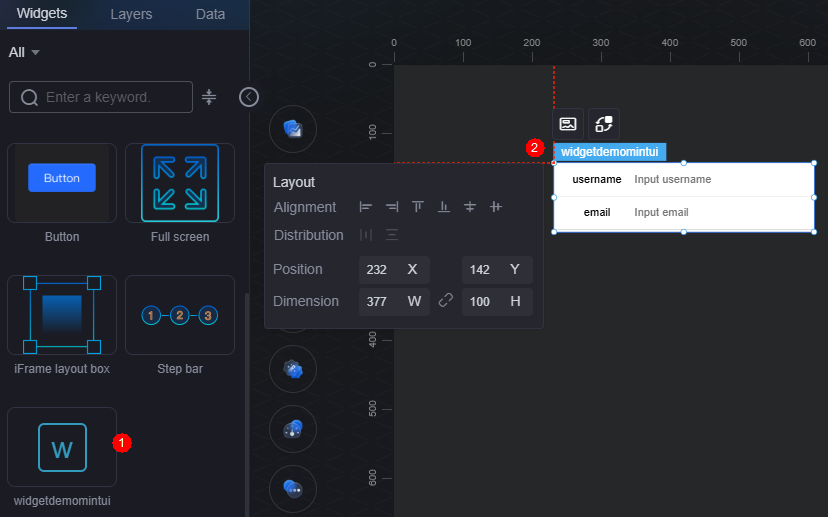Click the X position field
The image size is (828, 517).
click(394, 270)
